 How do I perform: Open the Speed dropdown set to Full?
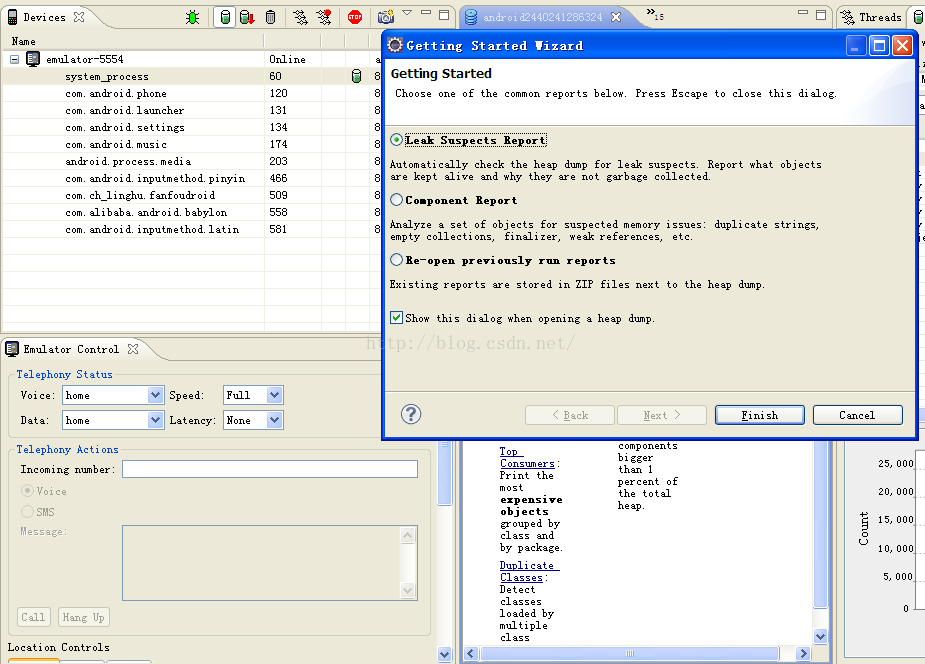pyautogui.click(x=275, y=395)
